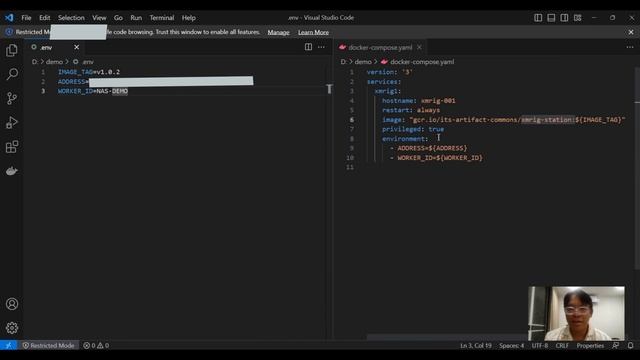Open the Docker view in activity bar
Image resolution: width=640 pixels, height=360 pixels.
(12, 171)
